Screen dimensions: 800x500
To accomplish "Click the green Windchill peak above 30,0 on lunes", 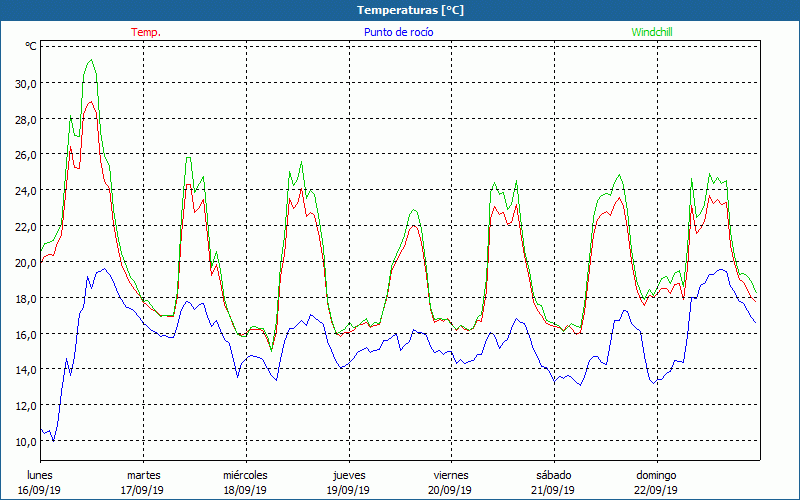I will point(91,60).
